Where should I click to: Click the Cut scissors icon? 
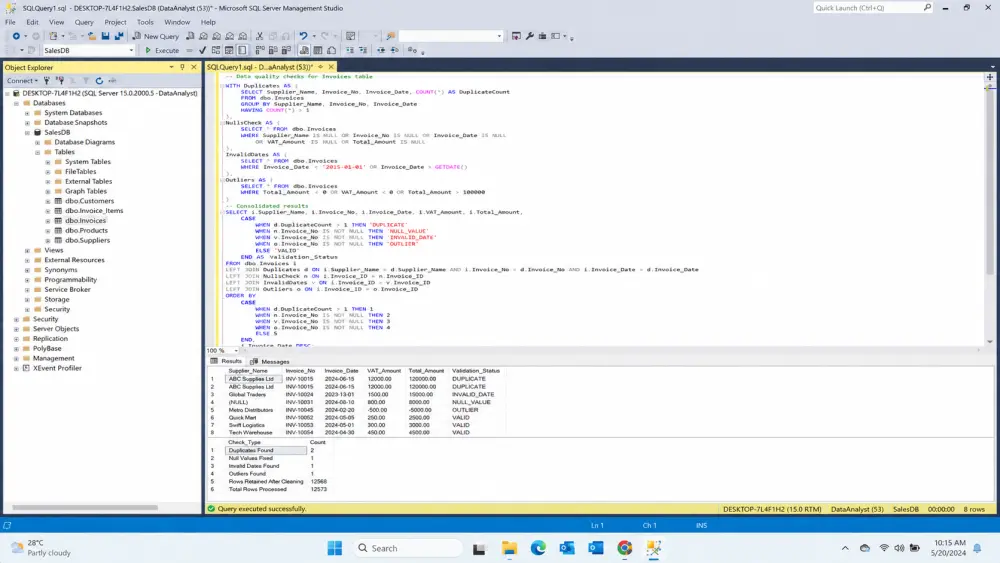pyautogui.click(x=259, y=36)
